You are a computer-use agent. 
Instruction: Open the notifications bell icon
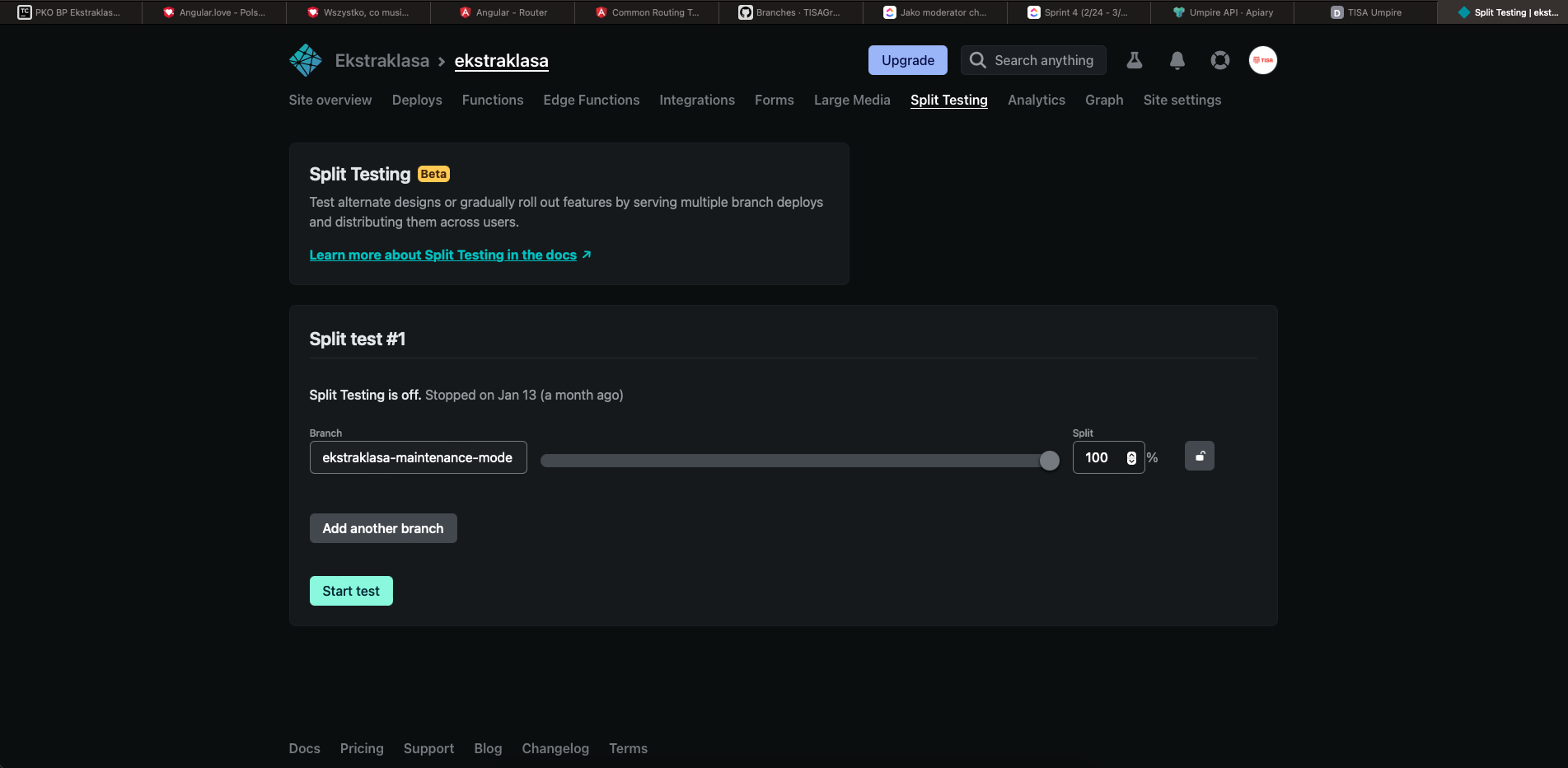point(1177,60)
